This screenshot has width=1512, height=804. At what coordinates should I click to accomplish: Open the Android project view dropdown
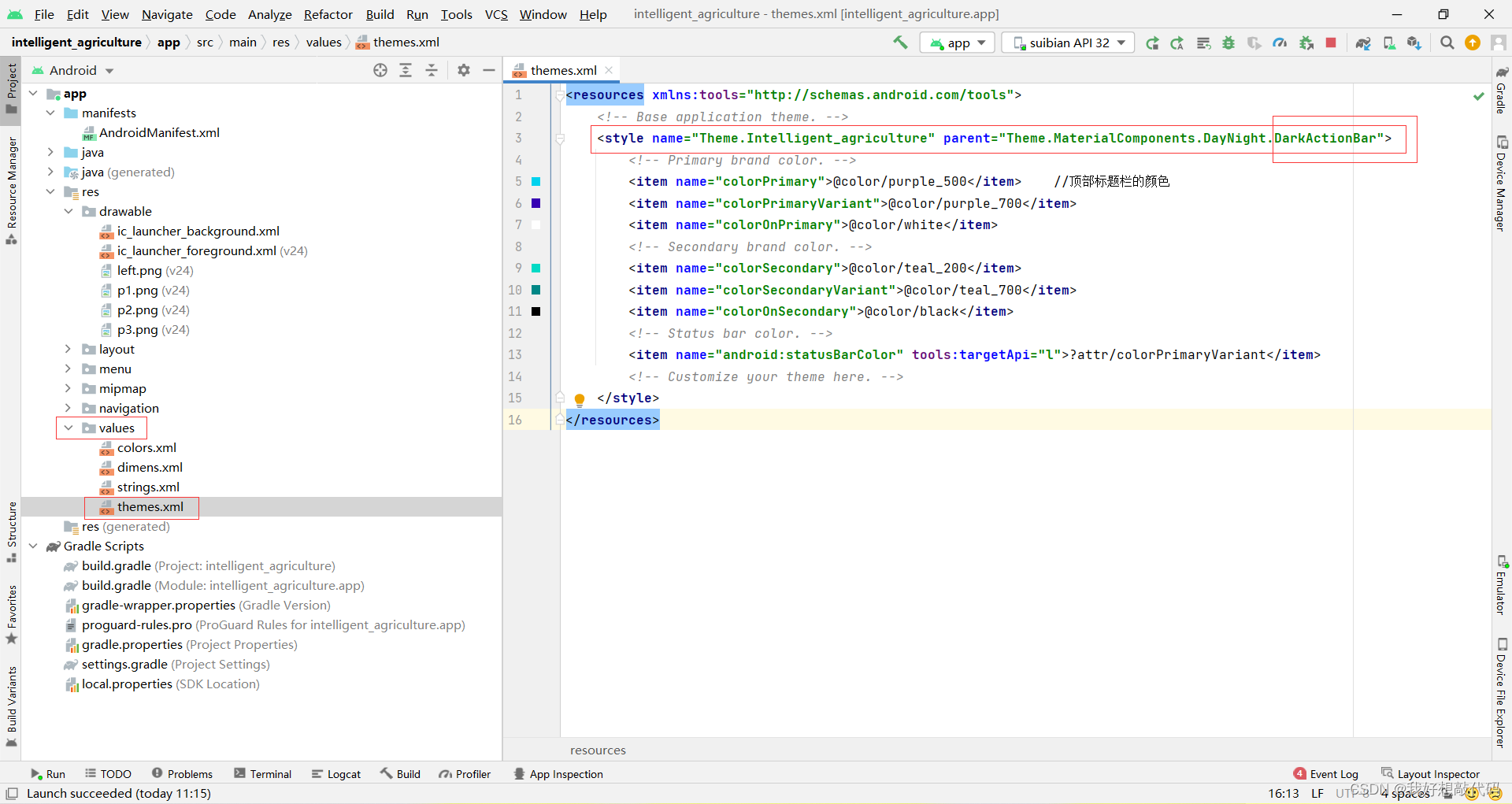[x=72, y=70]
